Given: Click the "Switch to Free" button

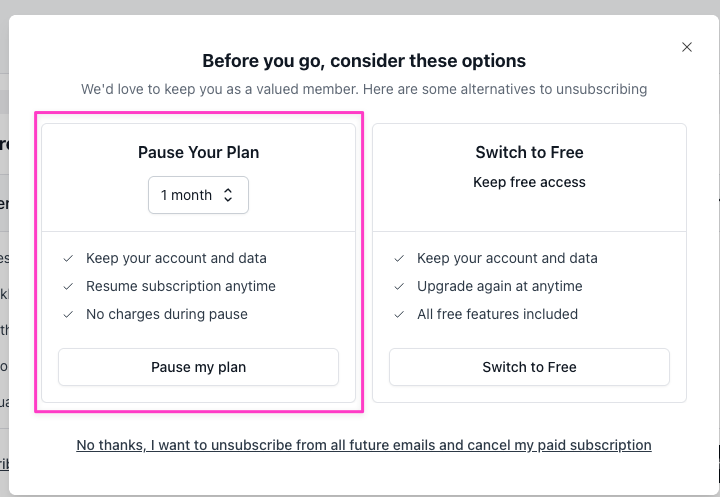Looking at the screenshot, I should pos(529,367).
